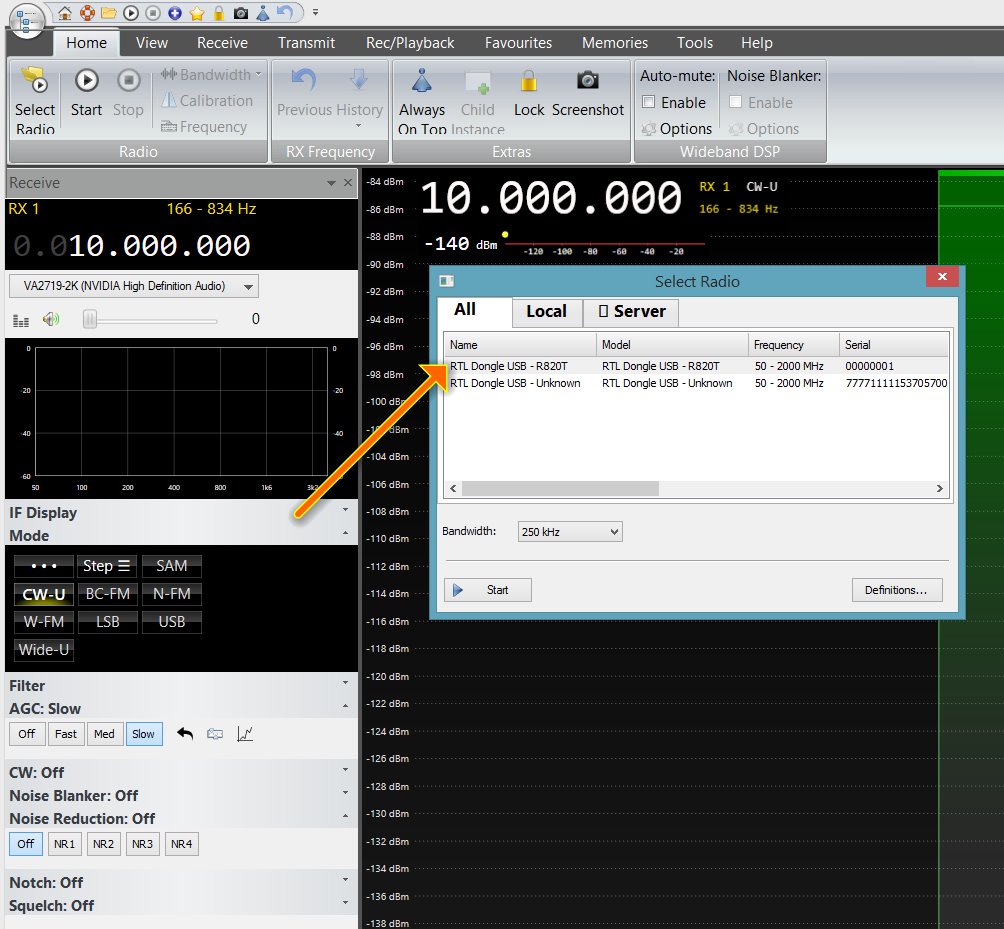Select the RTL Dongle USB - R820T row
The width and height of the screenshot is (1004, 929).
pyautogui.click(x=696, y=366)
